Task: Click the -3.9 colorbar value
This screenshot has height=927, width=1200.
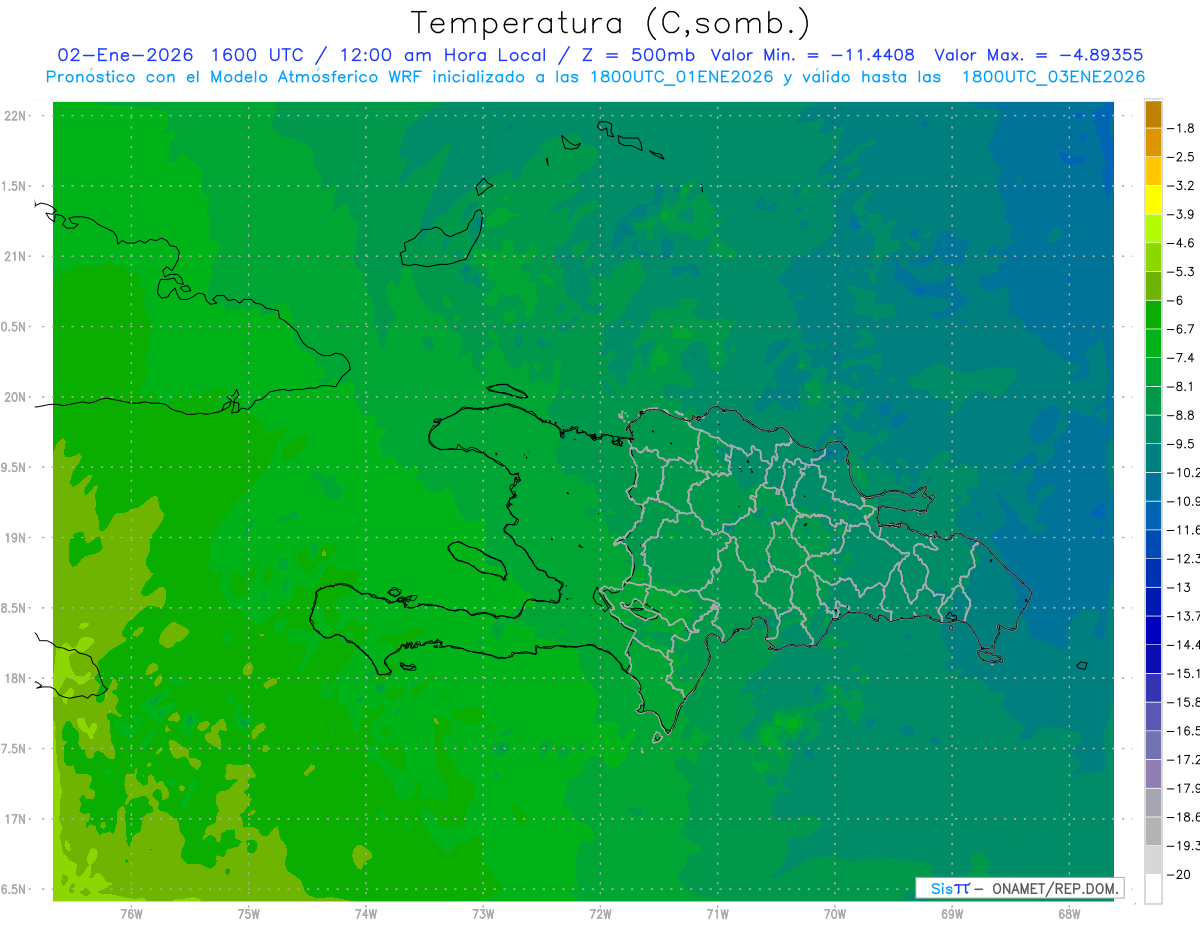Action: [x=1183, y=214]
